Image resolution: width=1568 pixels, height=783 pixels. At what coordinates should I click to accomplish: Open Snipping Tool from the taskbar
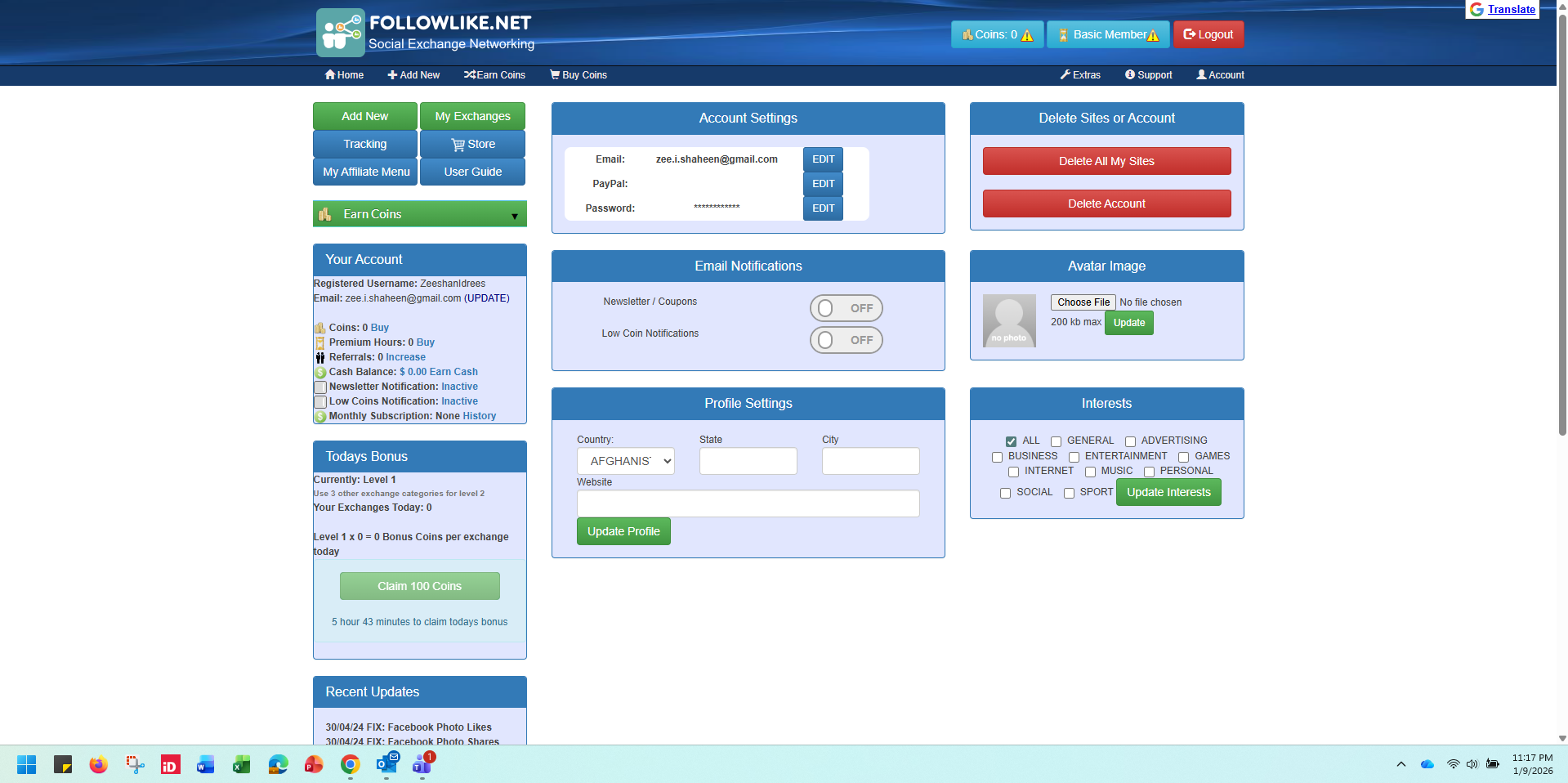134,764
